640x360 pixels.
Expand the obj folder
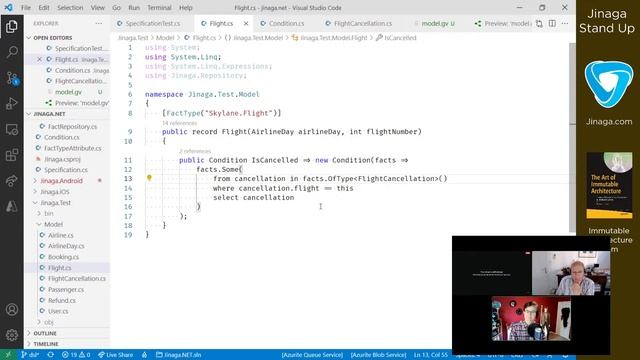tap(49, 322)
